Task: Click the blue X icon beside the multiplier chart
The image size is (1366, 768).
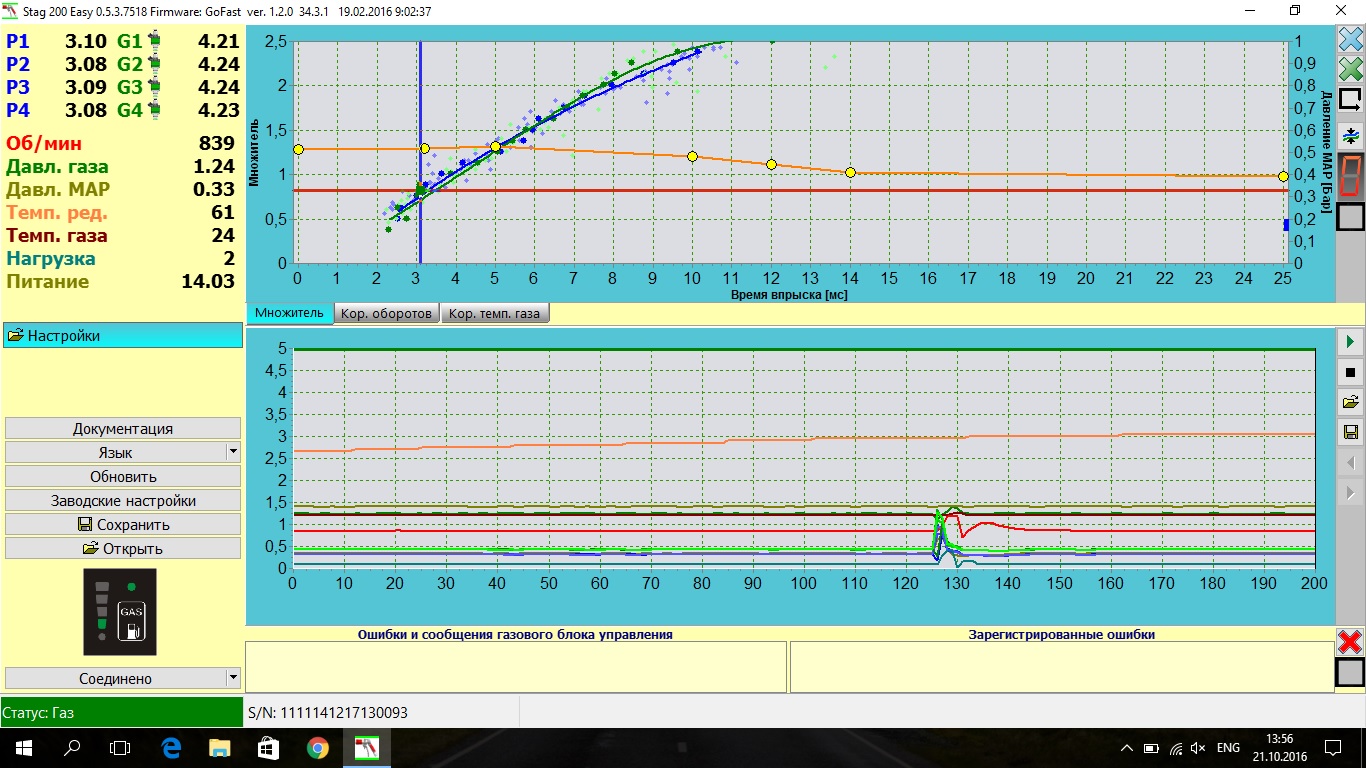Action: 1350,39
